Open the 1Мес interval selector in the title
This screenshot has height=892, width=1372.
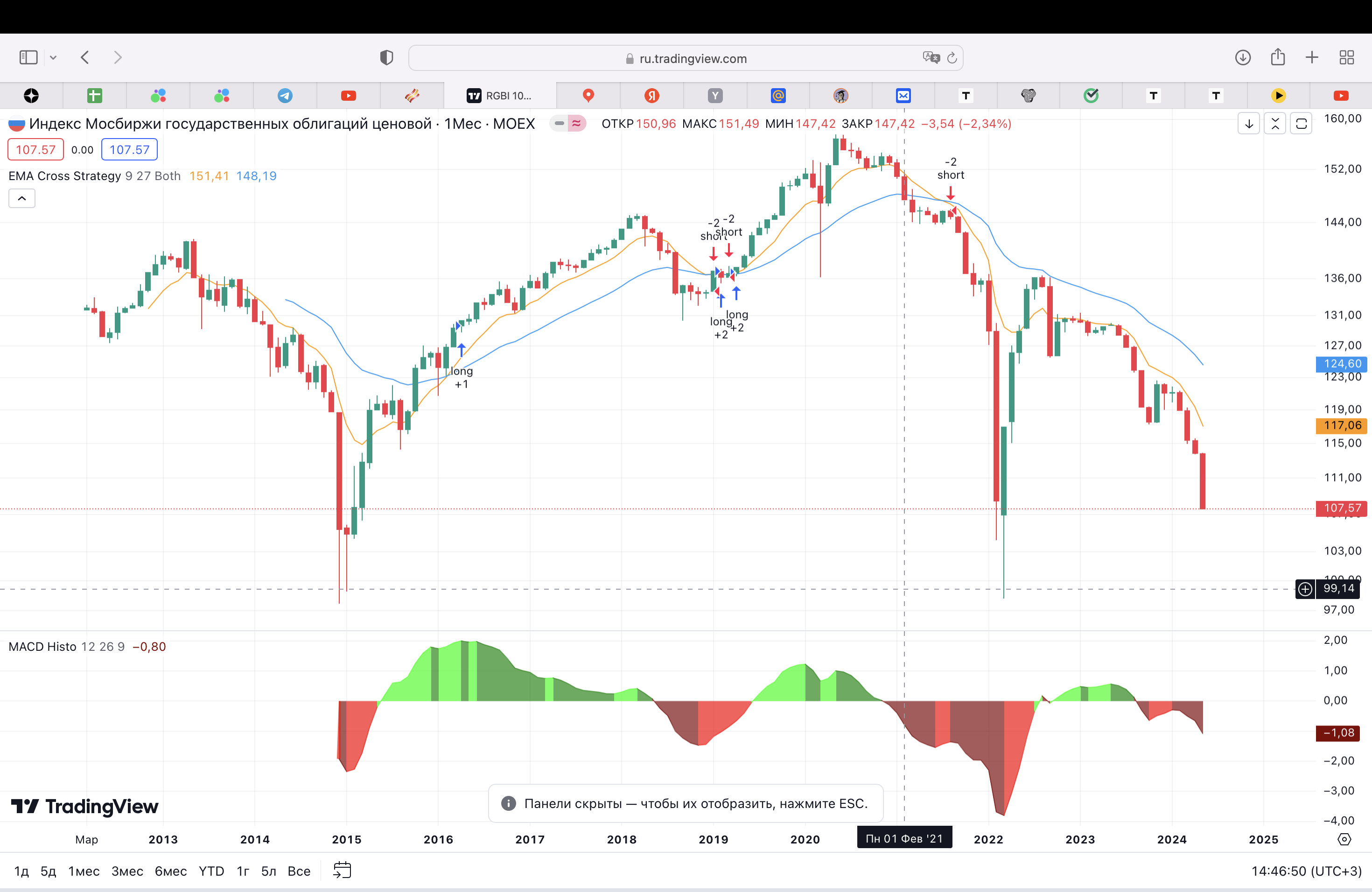(x=462, y=124)
